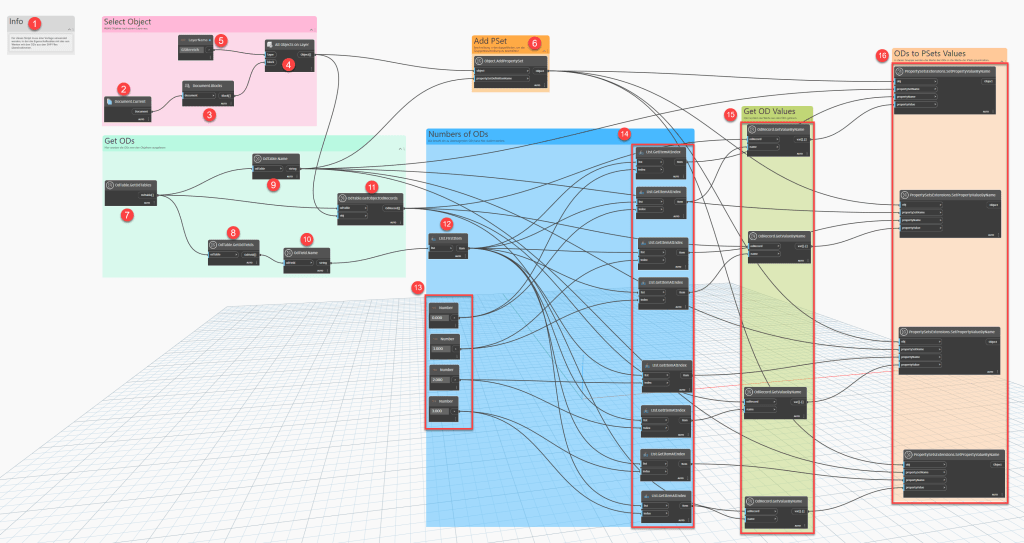Viewport: 1024px width, 543px height.
Task: Collapse the Select Object group
Action: (311, 30)
